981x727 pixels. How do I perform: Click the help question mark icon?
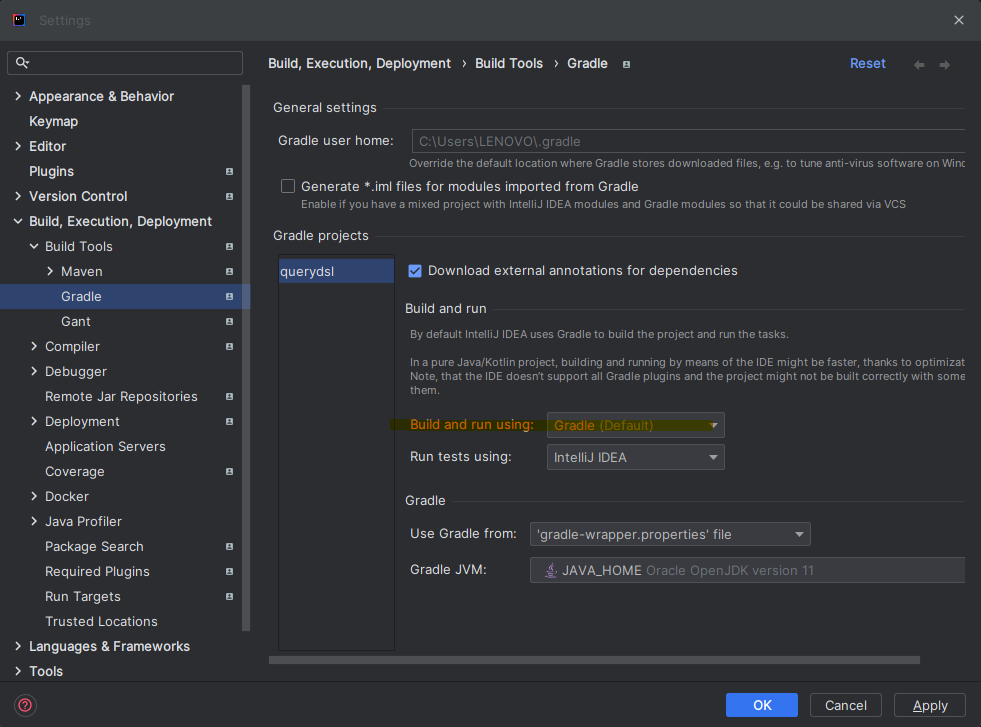pos(25,705)
